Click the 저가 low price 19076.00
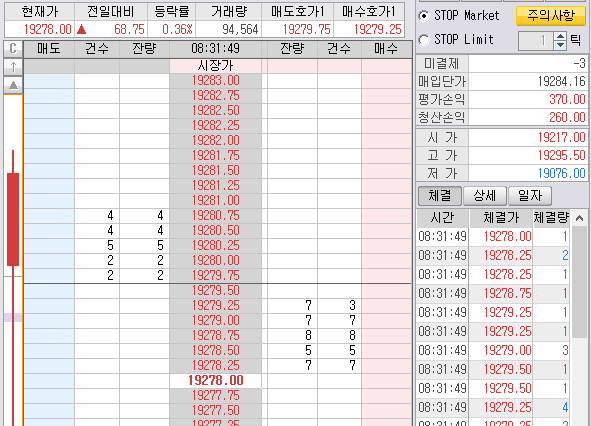591x426 pixels. [562, 174]
